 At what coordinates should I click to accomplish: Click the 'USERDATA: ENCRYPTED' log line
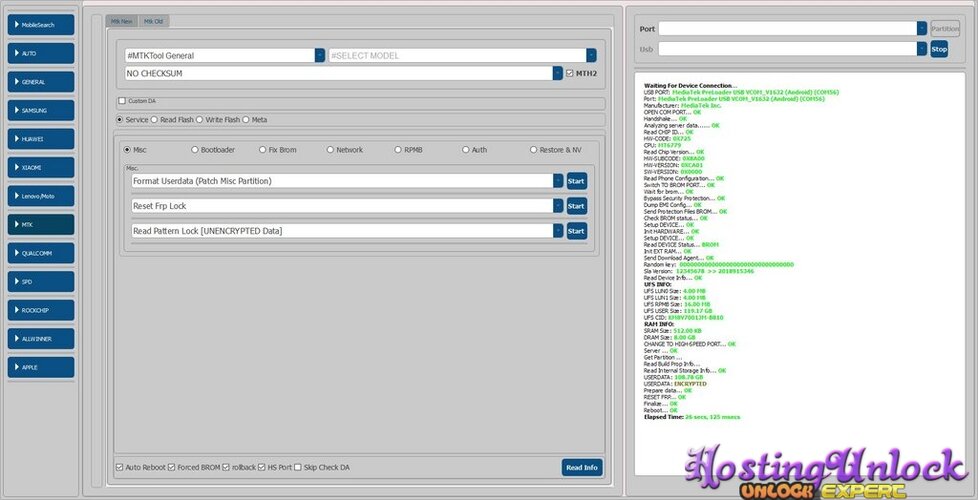[675, 384]
